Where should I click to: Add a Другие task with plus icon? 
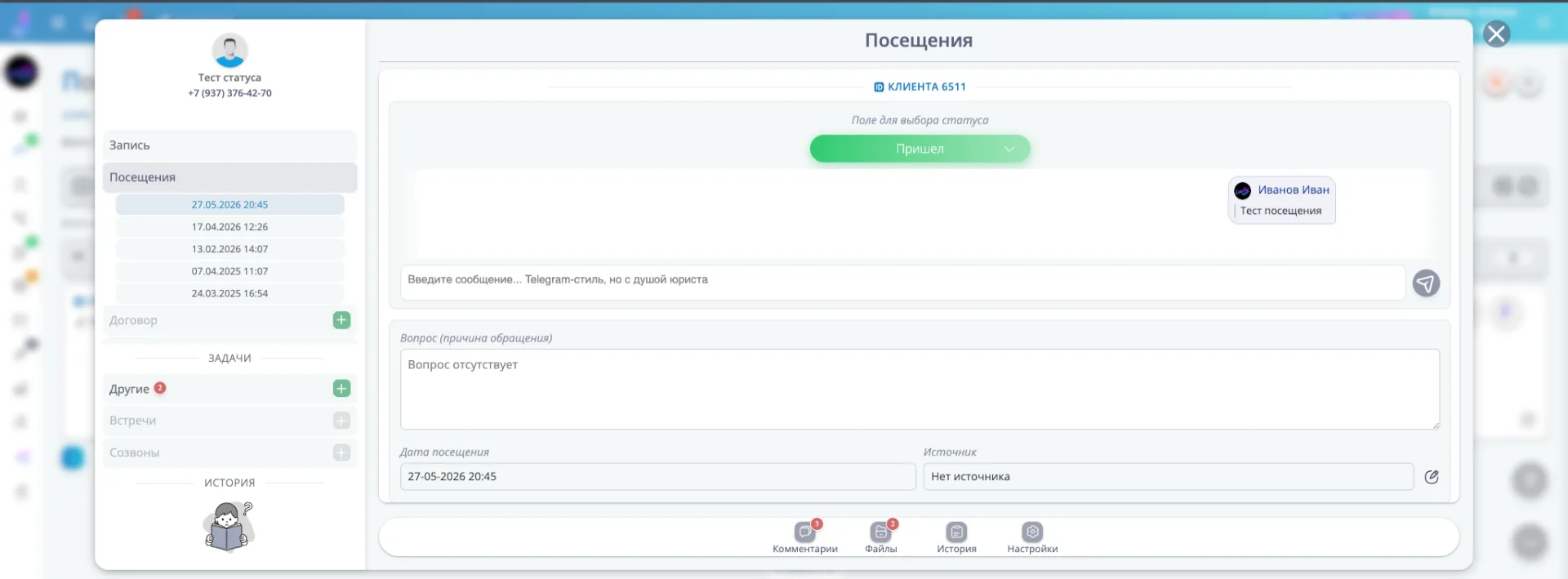tap(341, 389)
